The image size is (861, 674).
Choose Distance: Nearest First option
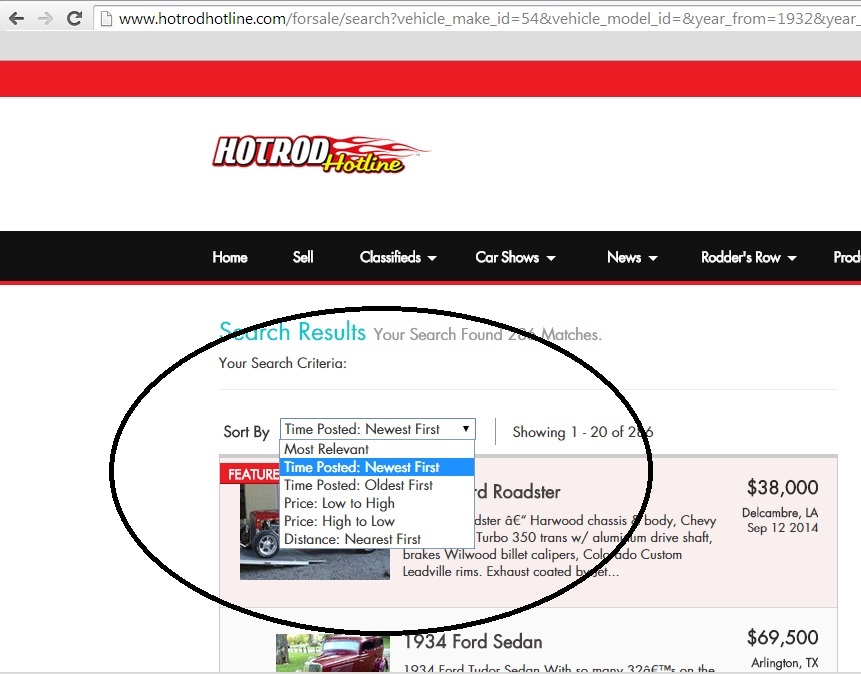352,539
